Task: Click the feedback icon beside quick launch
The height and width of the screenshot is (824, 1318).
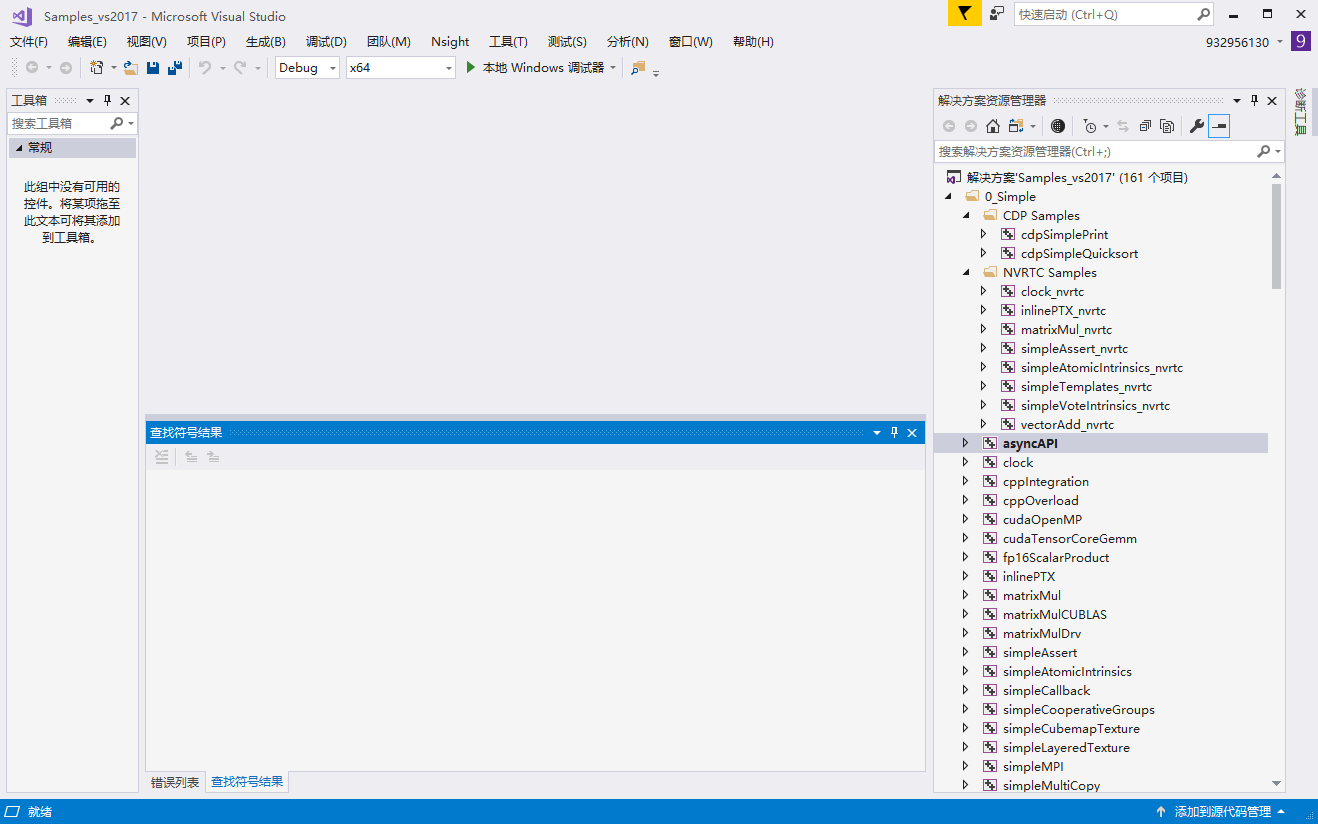Action: click(x=997, y=13)
